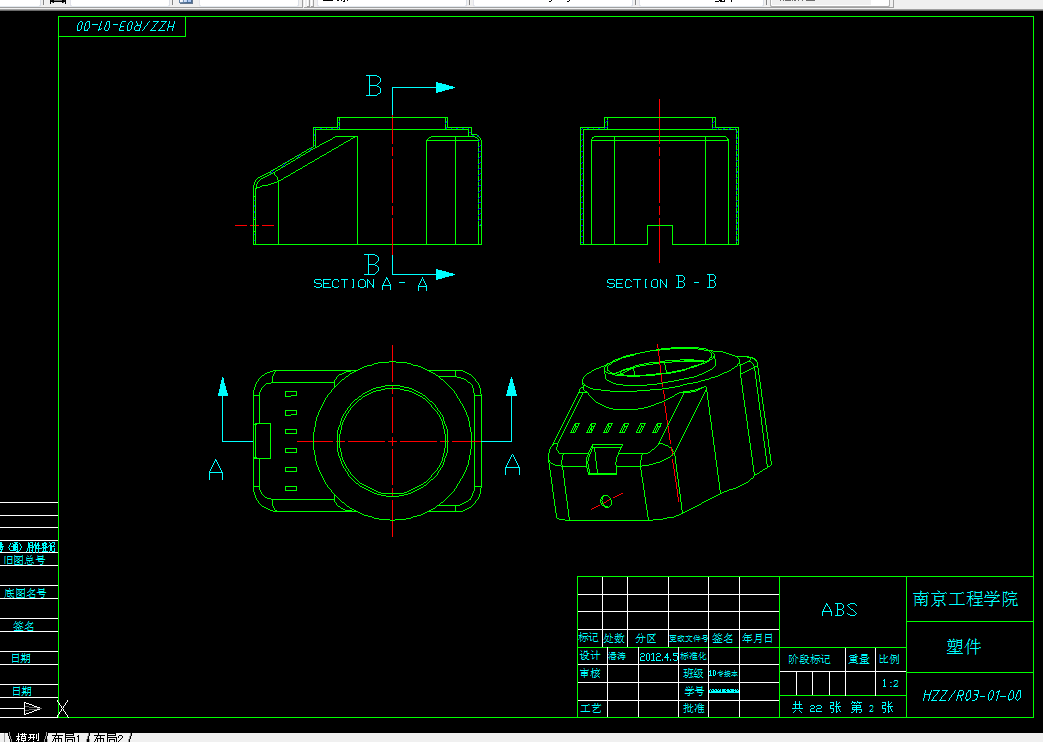1043x742 pixels.
Task: Select the 比例 header cell
Action: pos(889,659)
